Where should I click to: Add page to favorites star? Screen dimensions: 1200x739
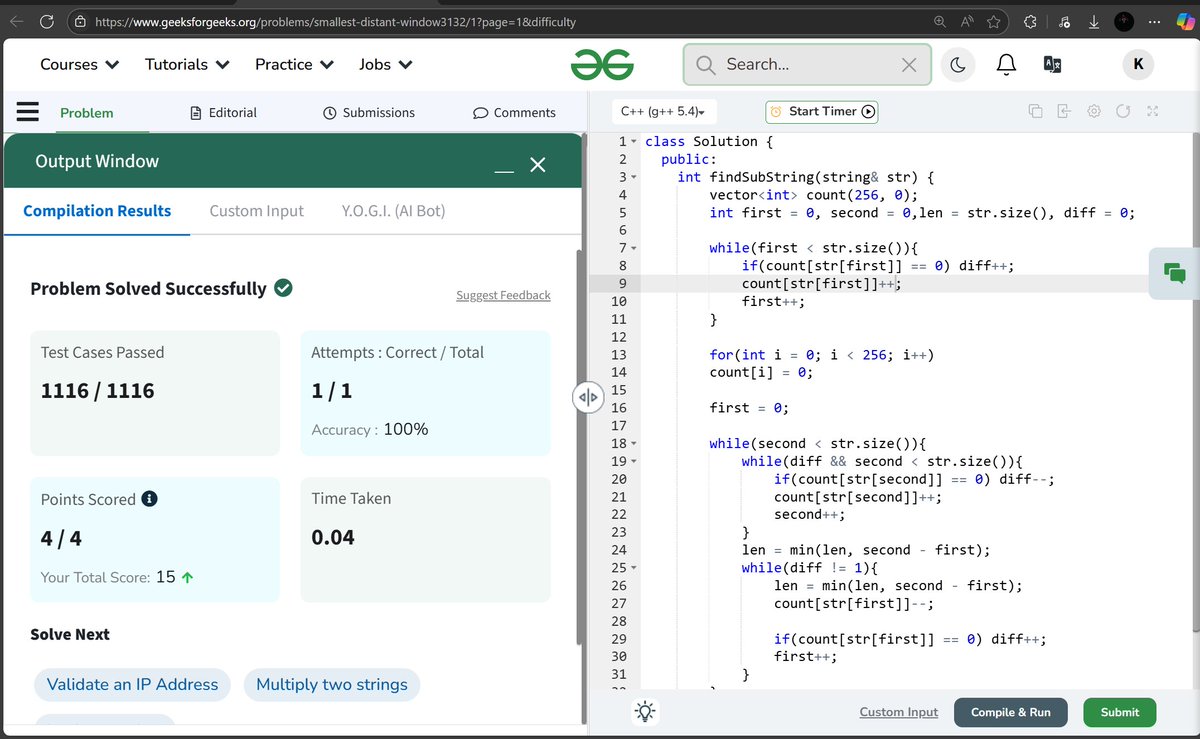pyautogui.click(x=993, y=21)
